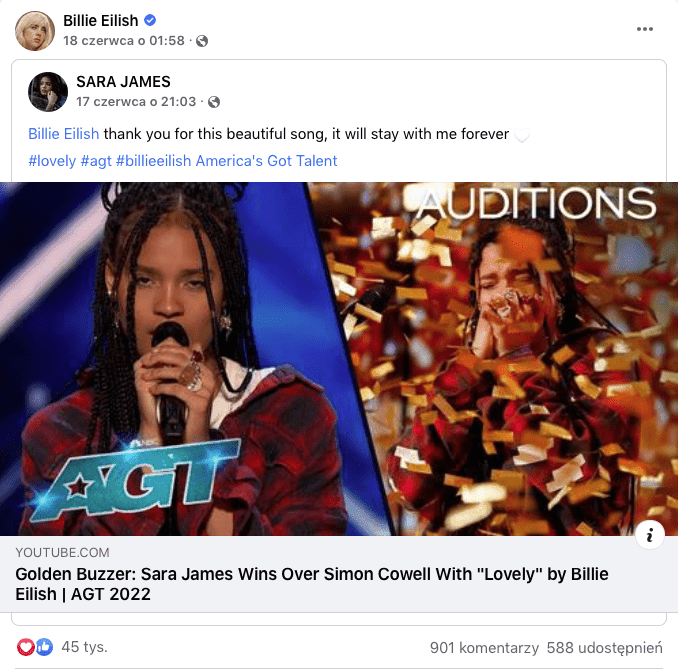Click the #billieeilish hashtag

pos(154,161)
